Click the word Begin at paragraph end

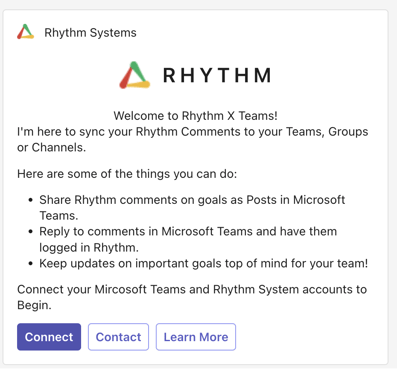pyautogui.click(x=34, y=305)
